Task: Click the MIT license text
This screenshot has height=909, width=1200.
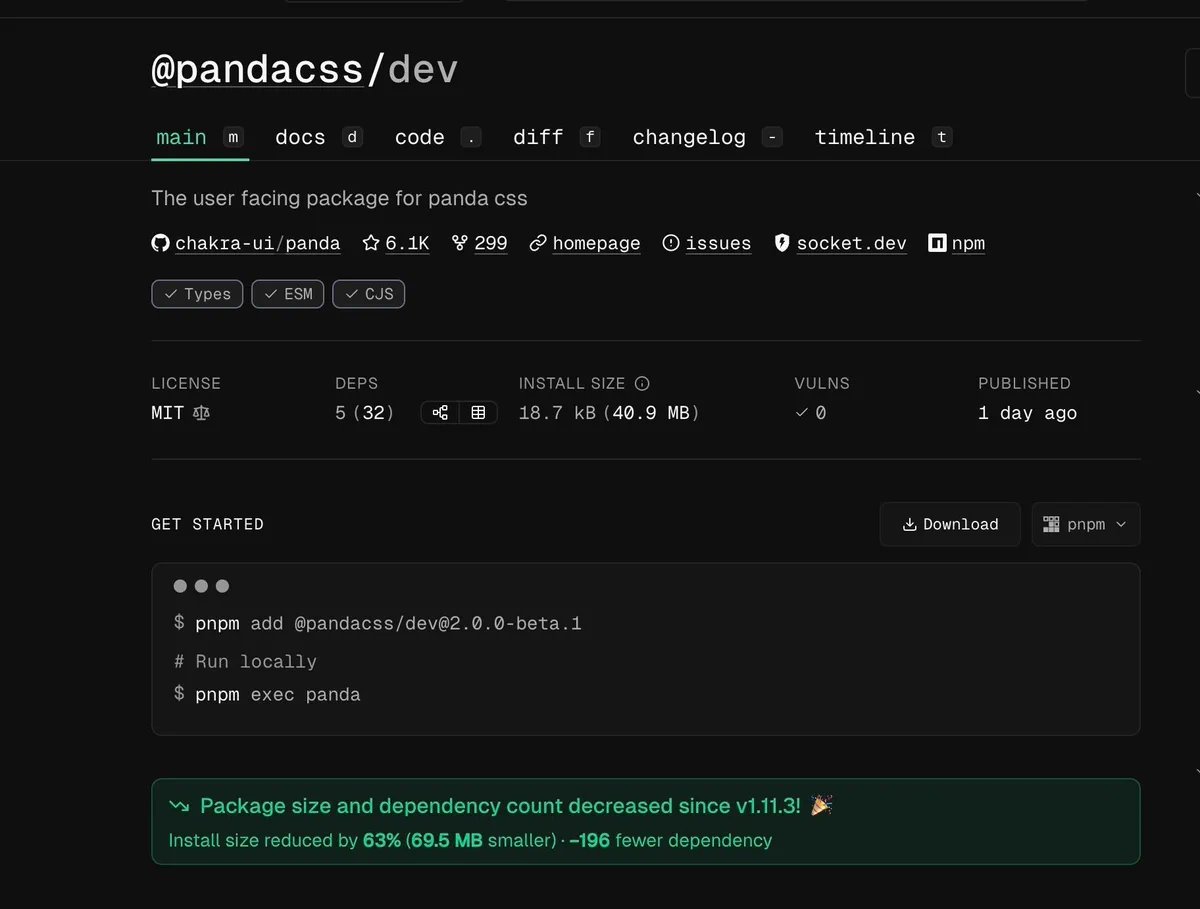Action: click(x=167, y=413)
